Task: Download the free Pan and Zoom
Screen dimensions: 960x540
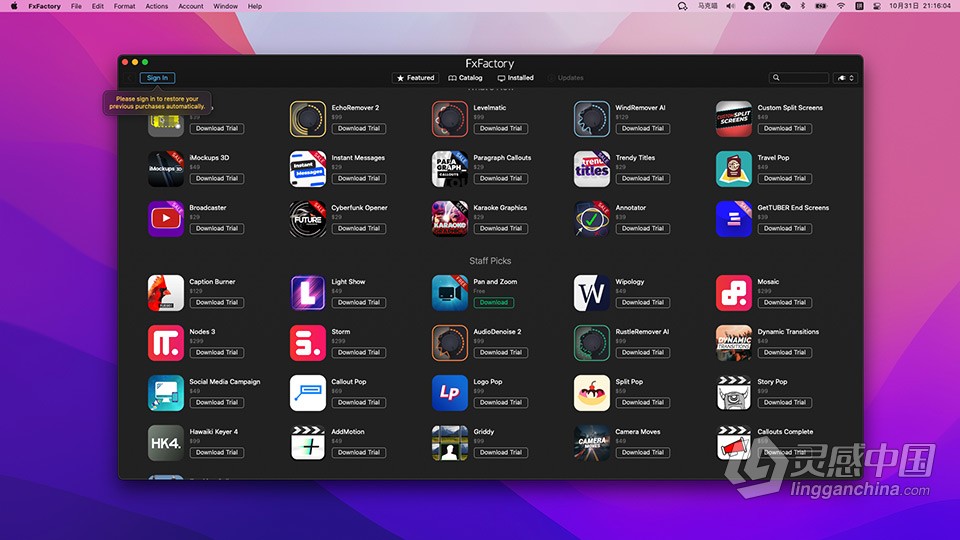Action: (x=493, y=302)
